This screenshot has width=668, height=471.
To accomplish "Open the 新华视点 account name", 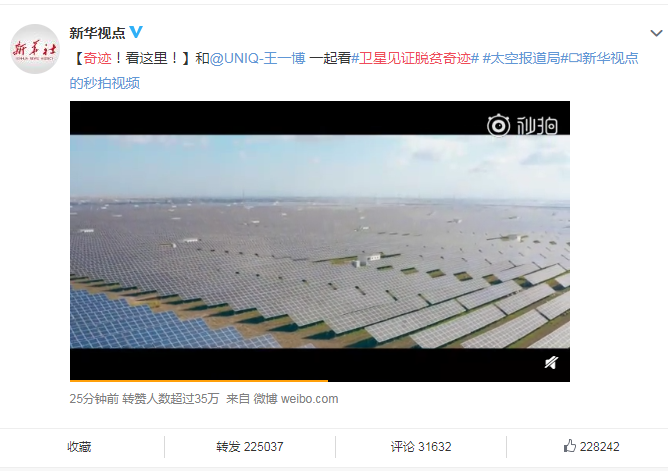I will click(x=98, y=33).
